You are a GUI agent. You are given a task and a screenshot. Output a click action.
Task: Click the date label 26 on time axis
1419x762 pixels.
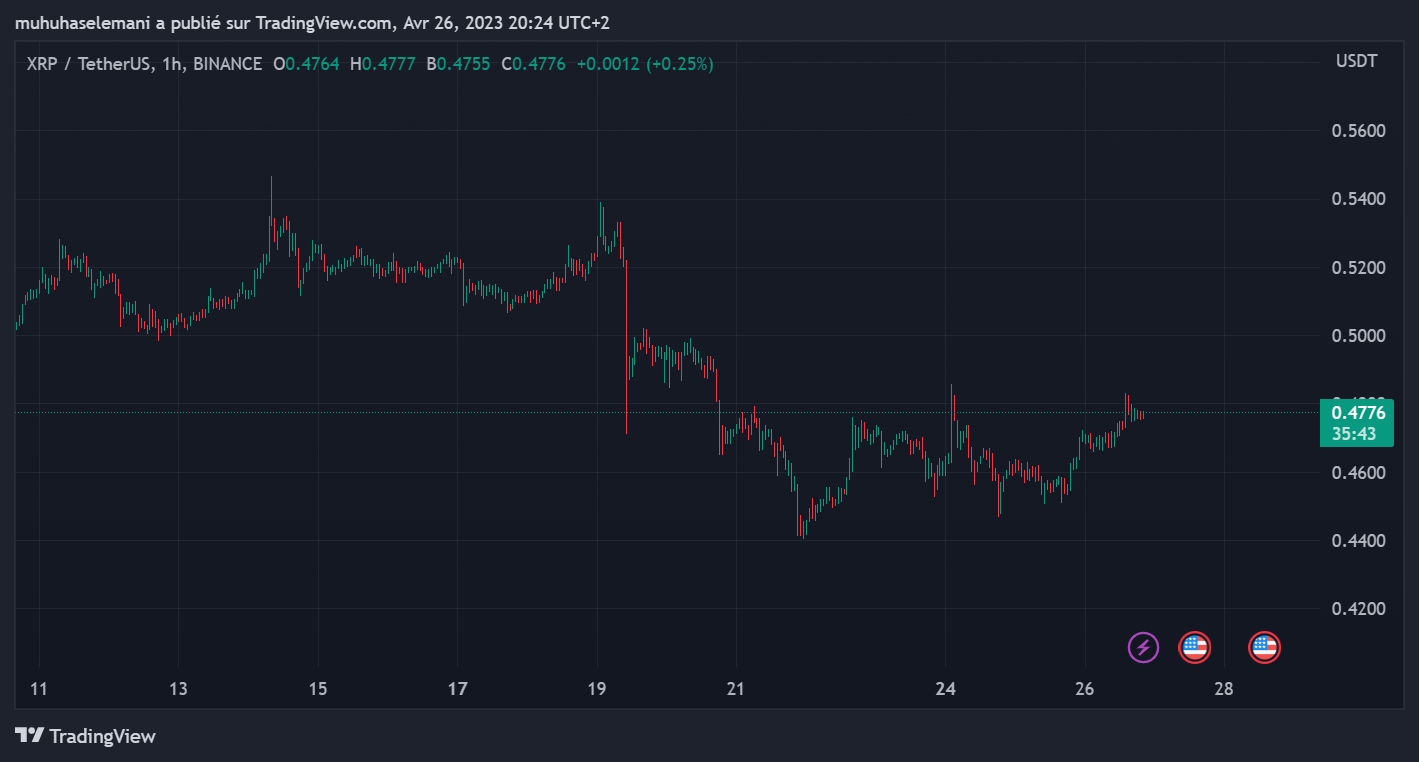pyautogui.click(x=1085, y=689)
